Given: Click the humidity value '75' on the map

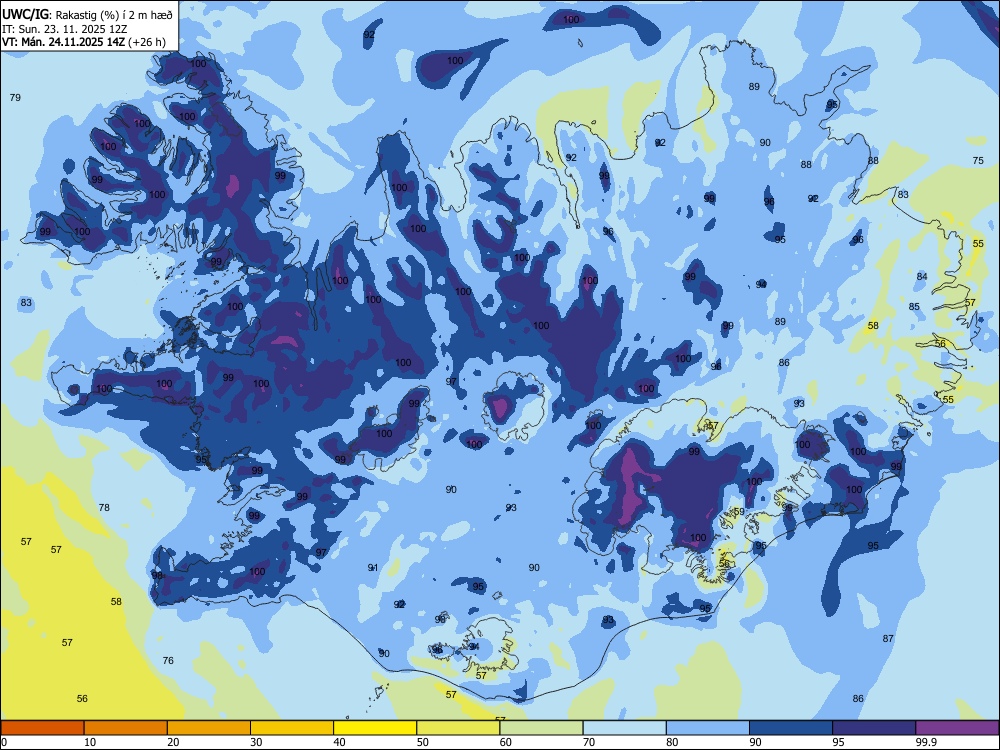Looking at the screenshot, I should pyautogui.click(x=978, y=161).
